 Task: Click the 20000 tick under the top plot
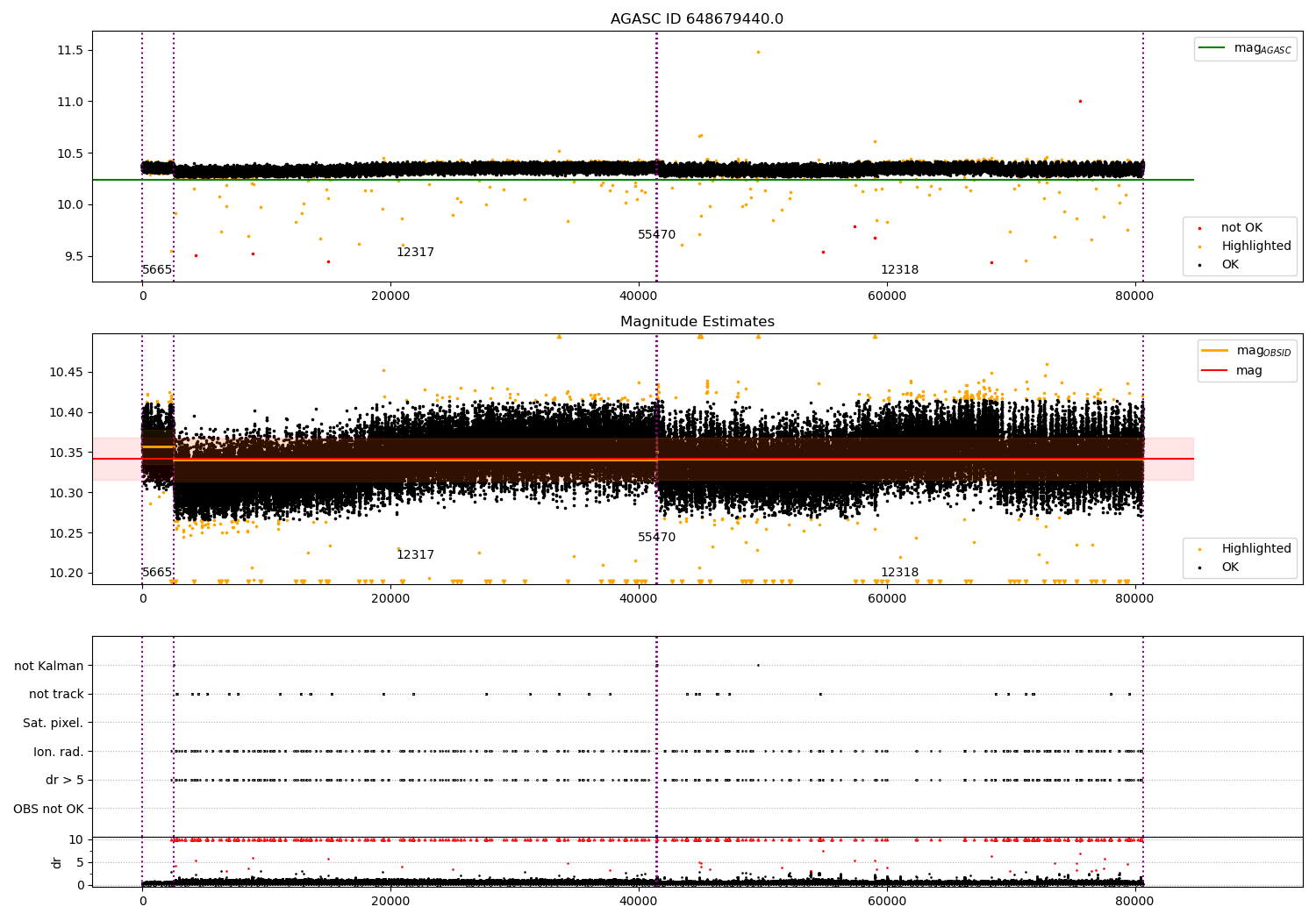(390, 296)
